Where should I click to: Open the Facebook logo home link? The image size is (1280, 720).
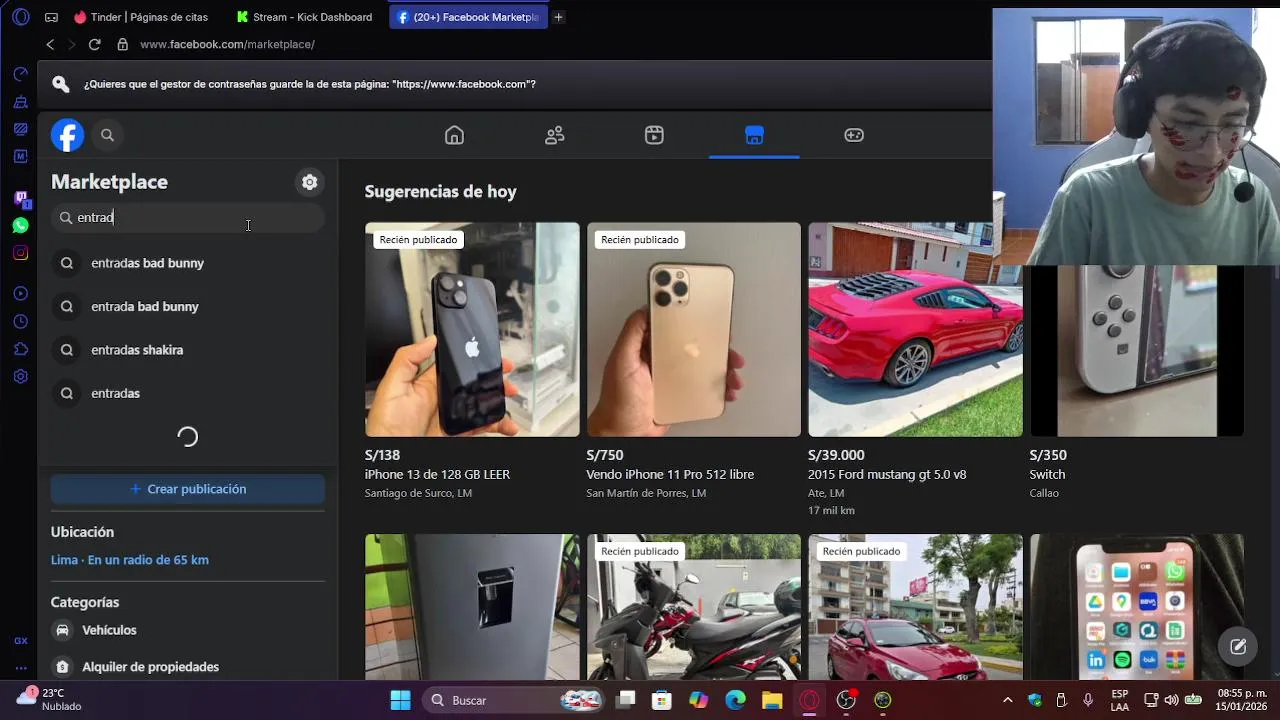pos(67,135)
